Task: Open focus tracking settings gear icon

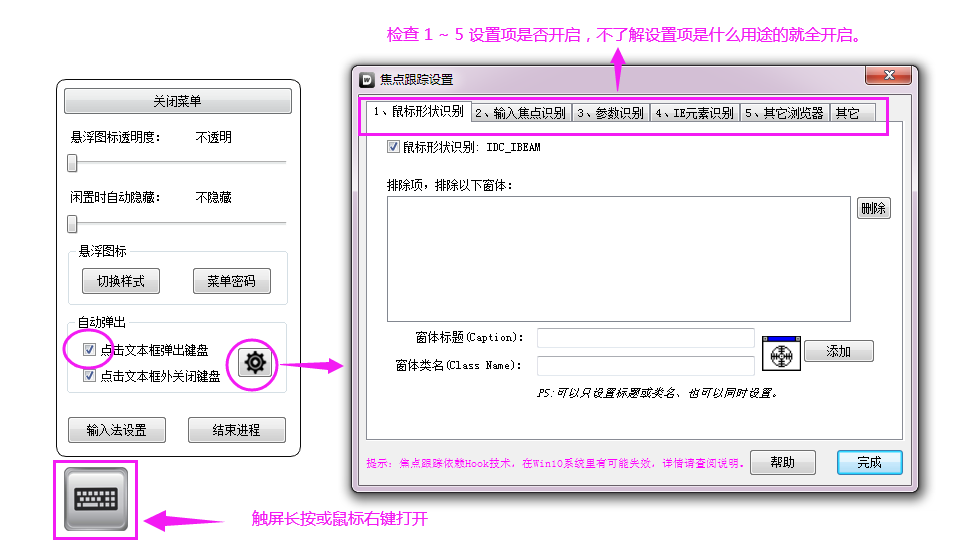Action: tap(254, 362)
